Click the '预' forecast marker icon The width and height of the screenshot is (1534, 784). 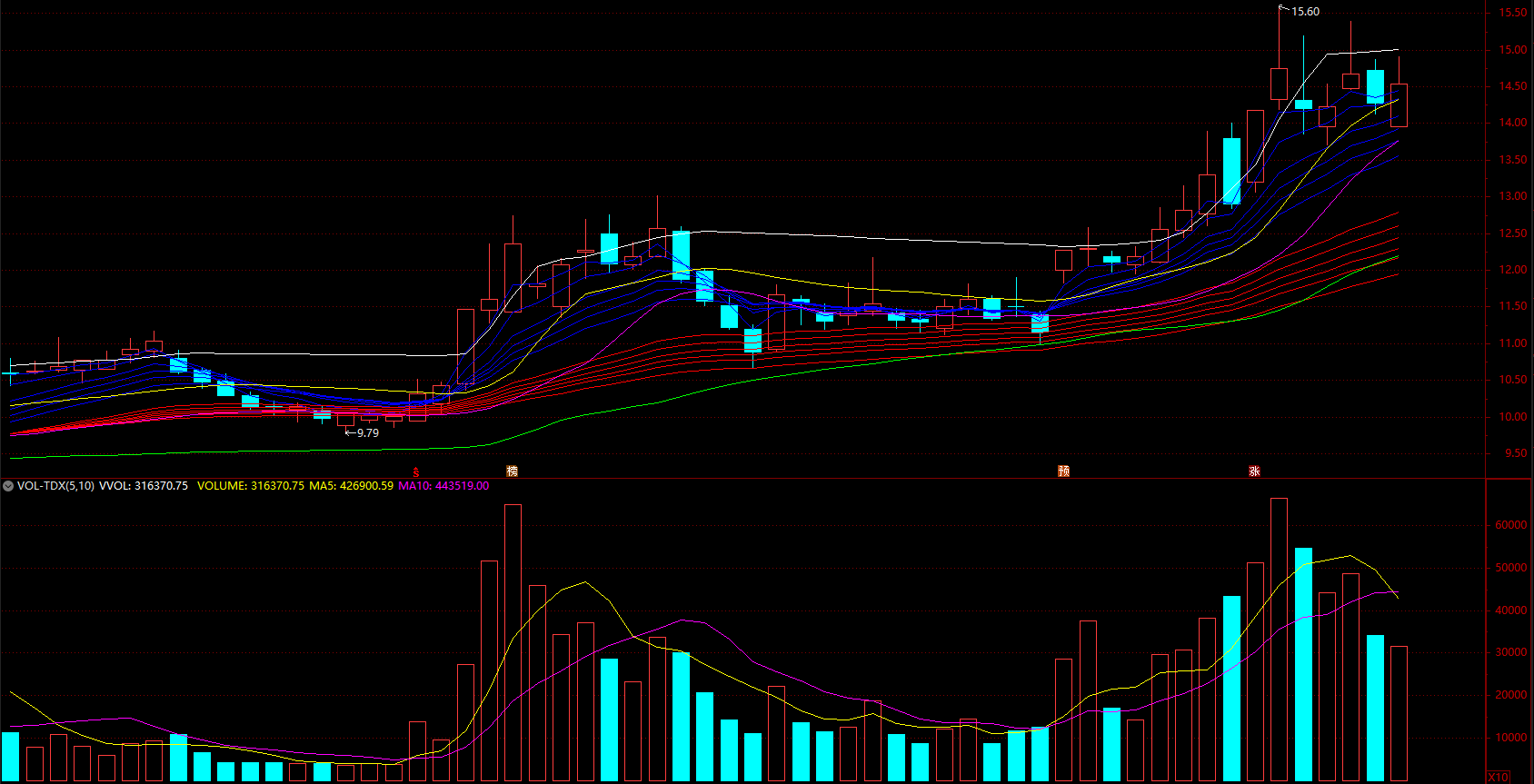coord(1063,471)
